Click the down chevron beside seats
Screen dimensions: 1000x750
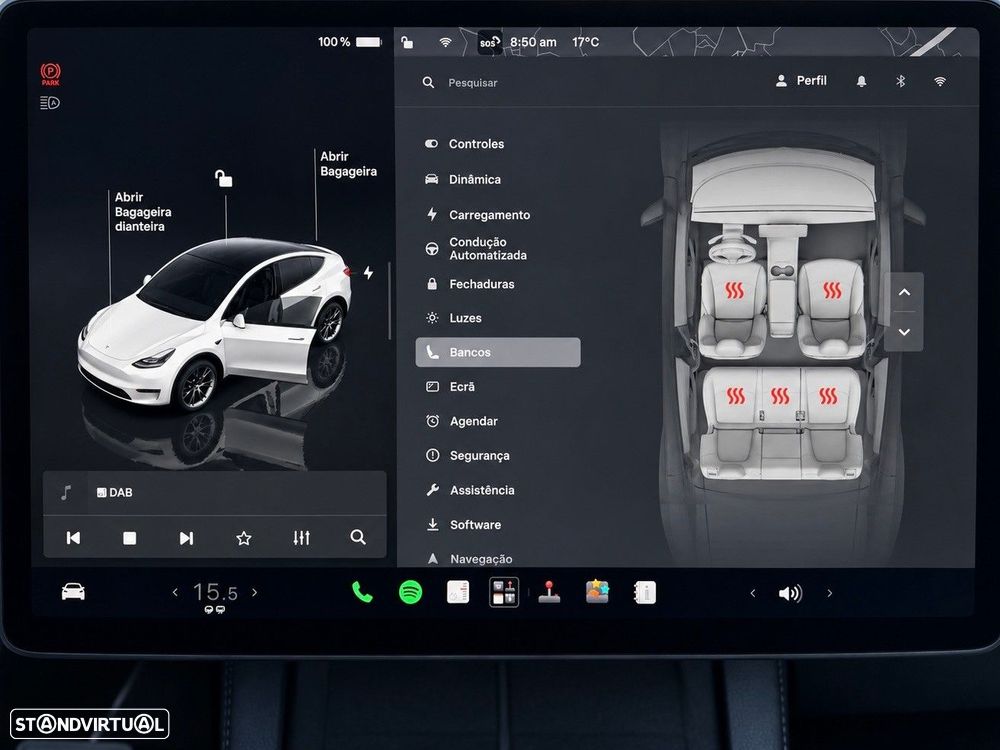click(x=904, y=332)
